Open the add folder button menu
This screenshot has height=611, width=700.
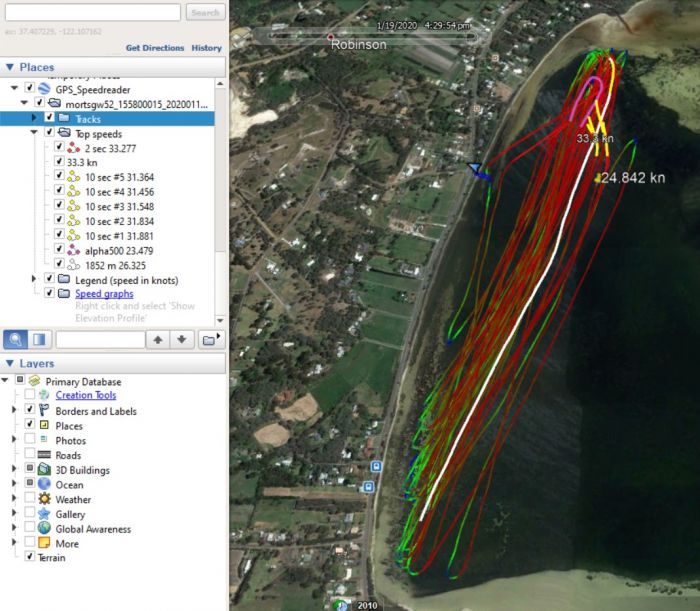point(210,340)
